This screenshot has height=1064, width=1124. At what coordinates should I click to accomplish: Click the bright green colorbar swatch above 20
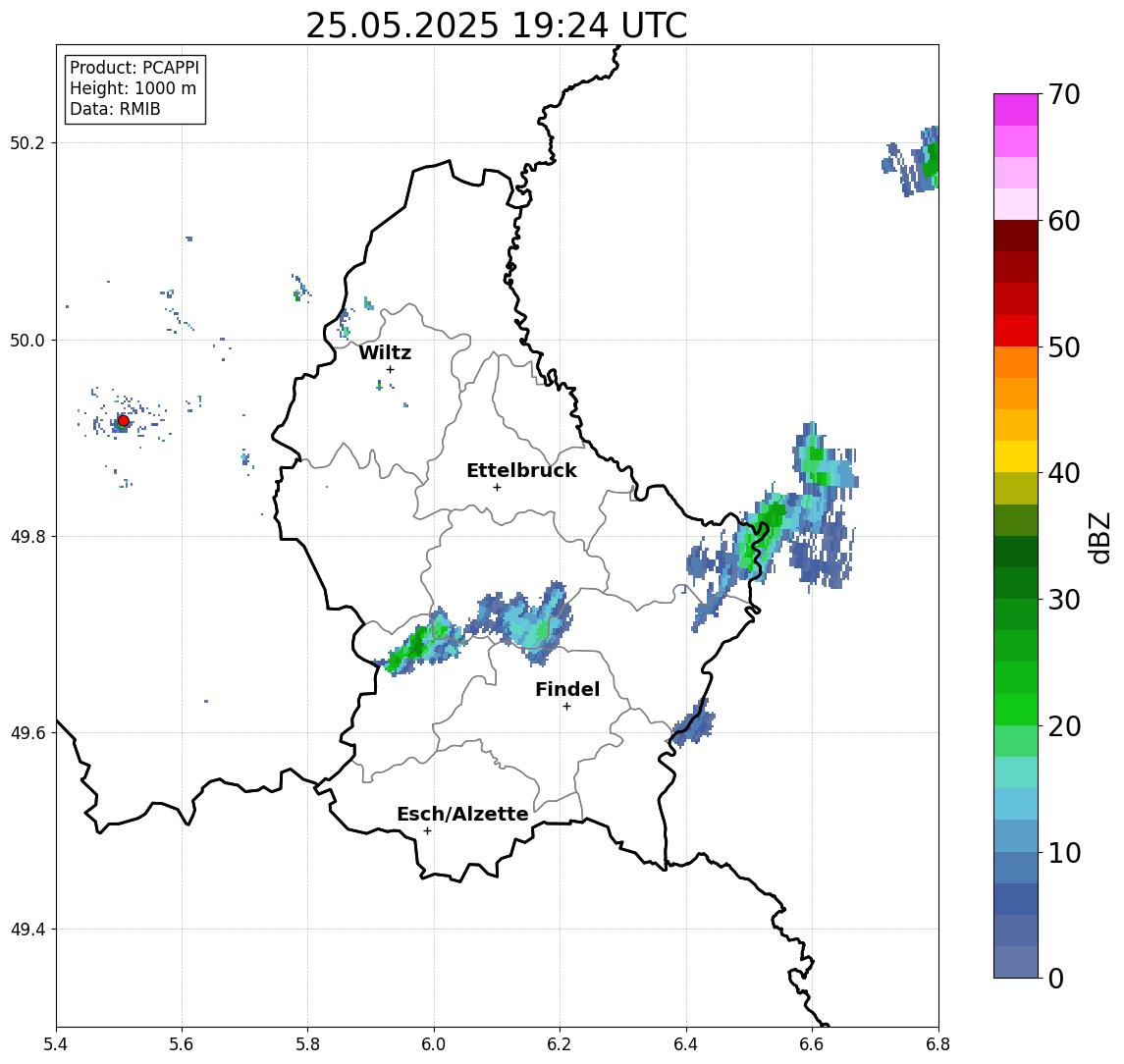(x=1016, y=709)
